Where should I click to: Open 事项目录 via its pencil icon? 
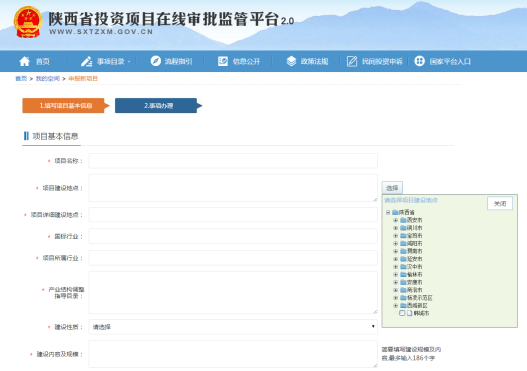click(x=86, y=61)
